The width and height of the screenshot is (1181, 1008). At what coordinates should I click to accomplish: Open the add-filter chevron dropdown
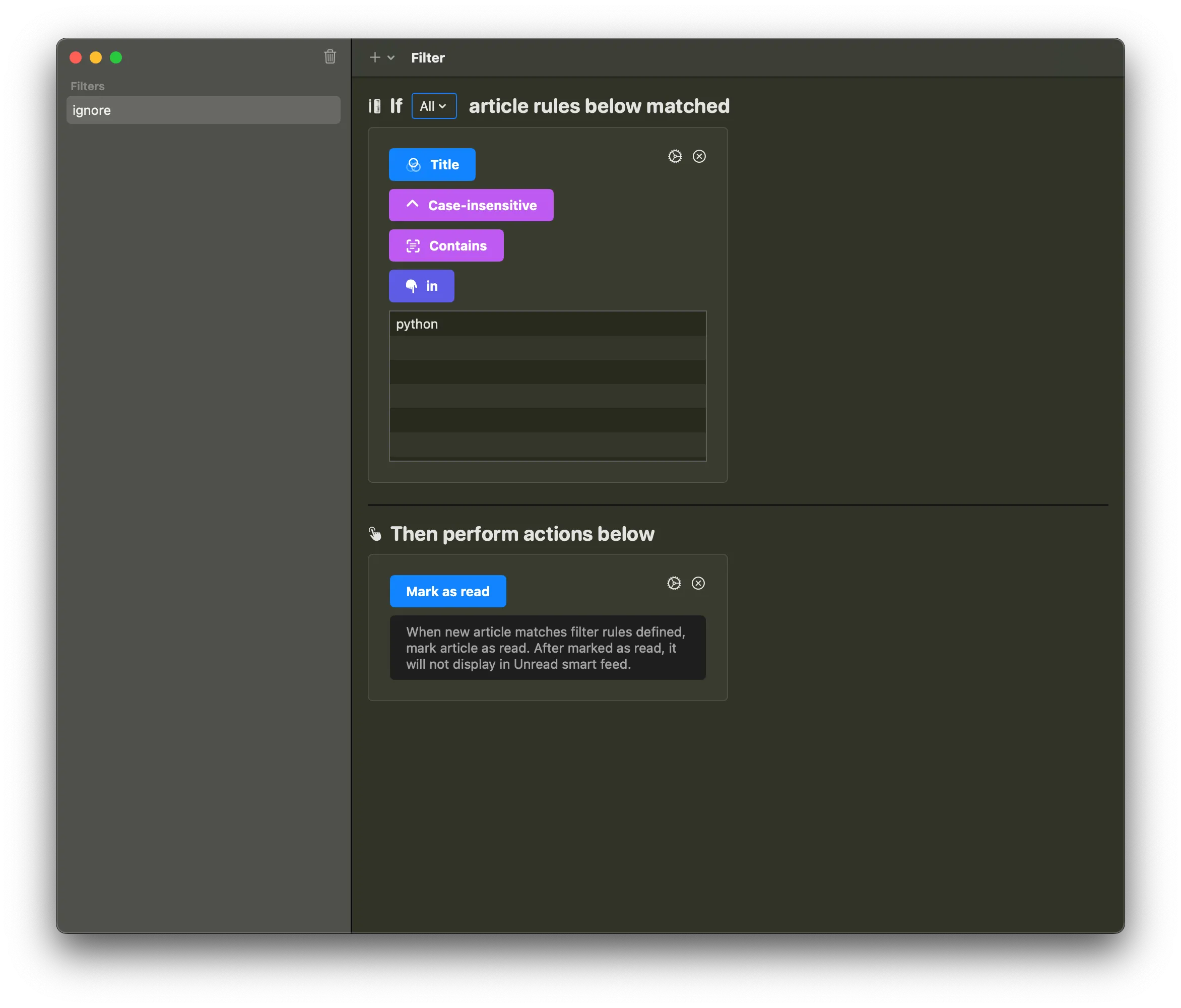(391, 57)
